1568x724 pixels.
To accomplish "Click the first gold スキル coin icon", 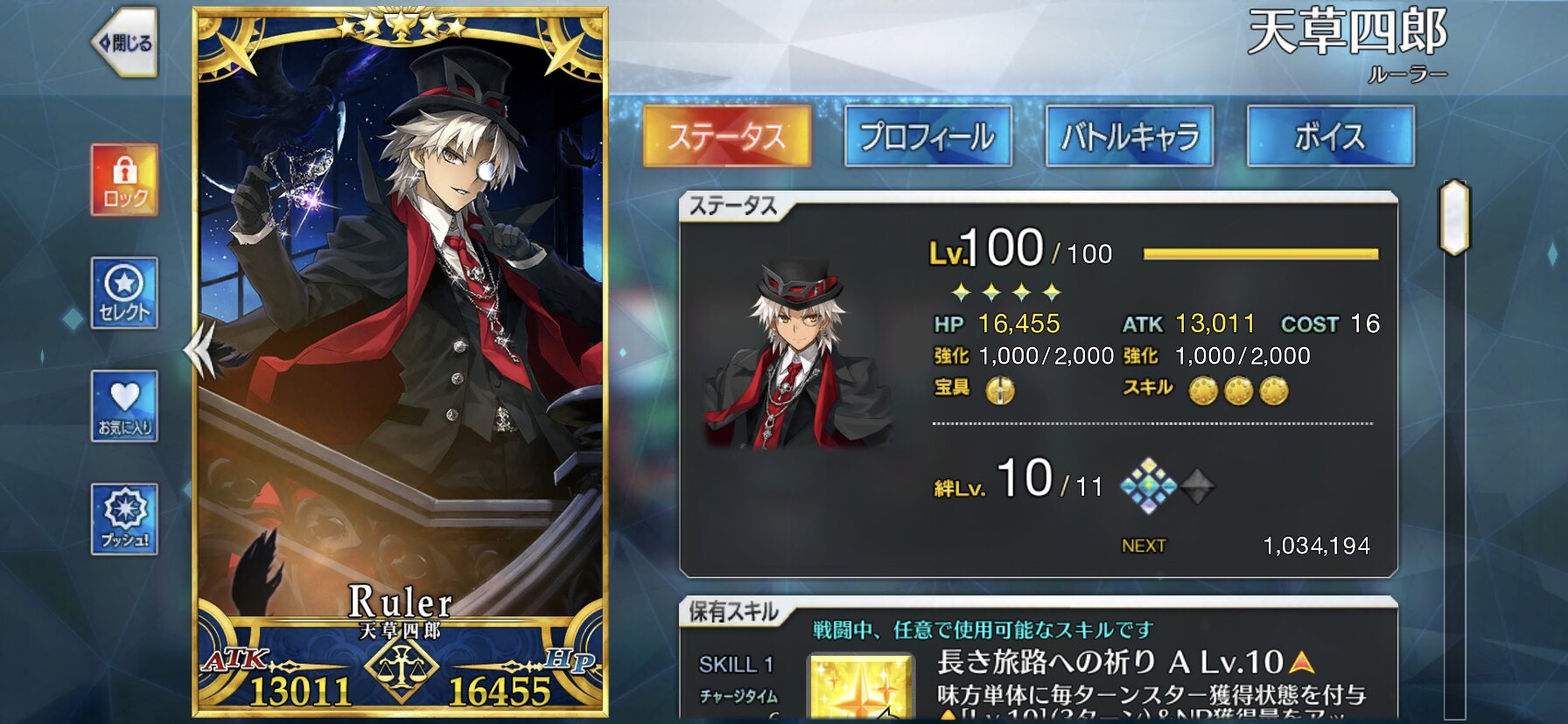I will [1203, 390].
